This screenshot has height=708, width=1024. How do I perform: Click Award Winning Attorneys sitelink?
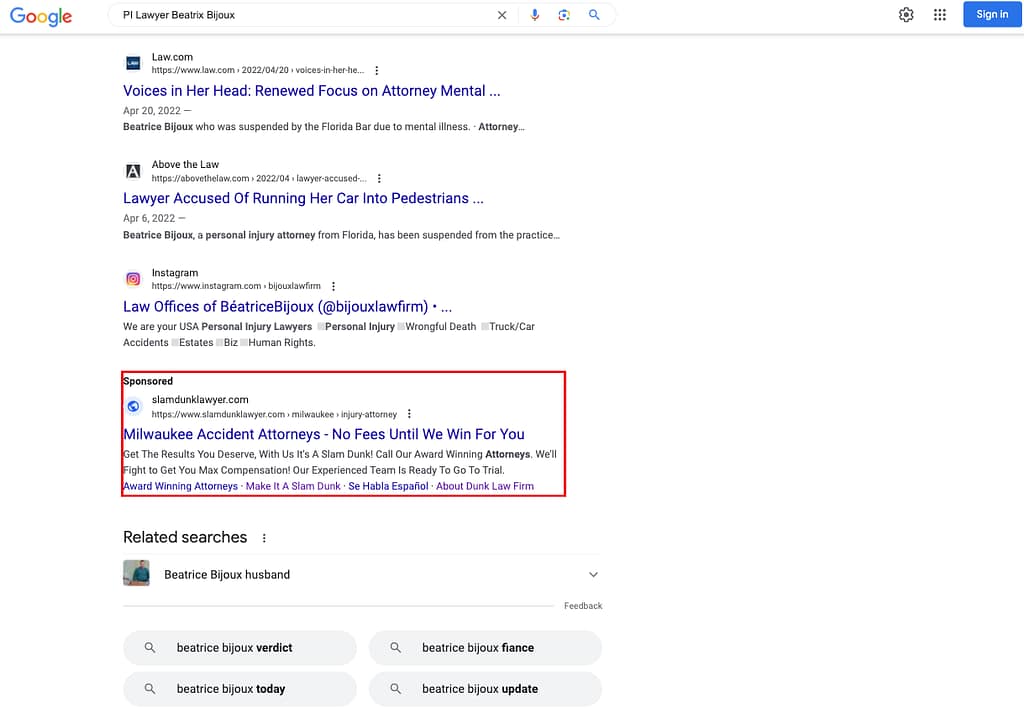click(x=180, y=487)
